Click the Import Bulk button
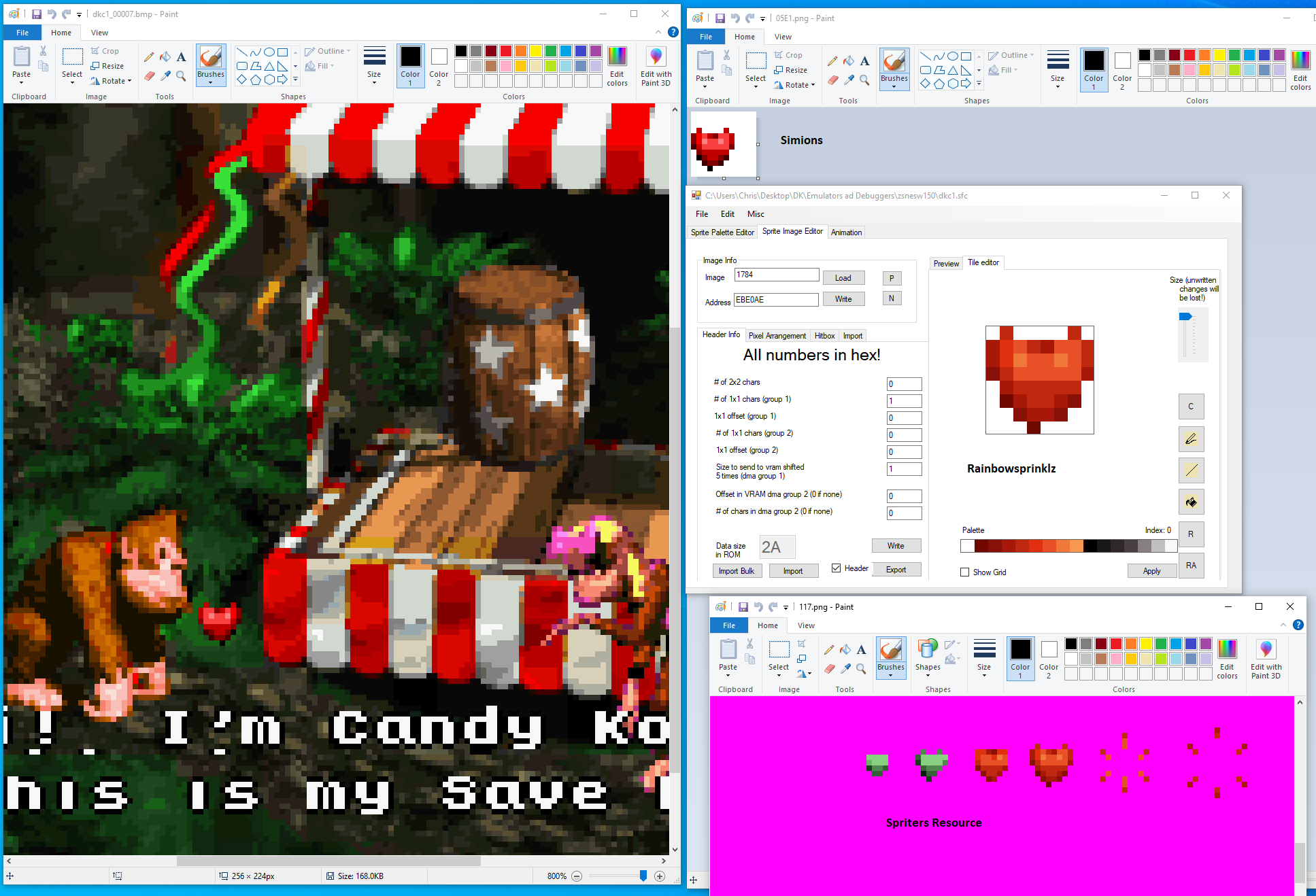 tap(736, 571)
